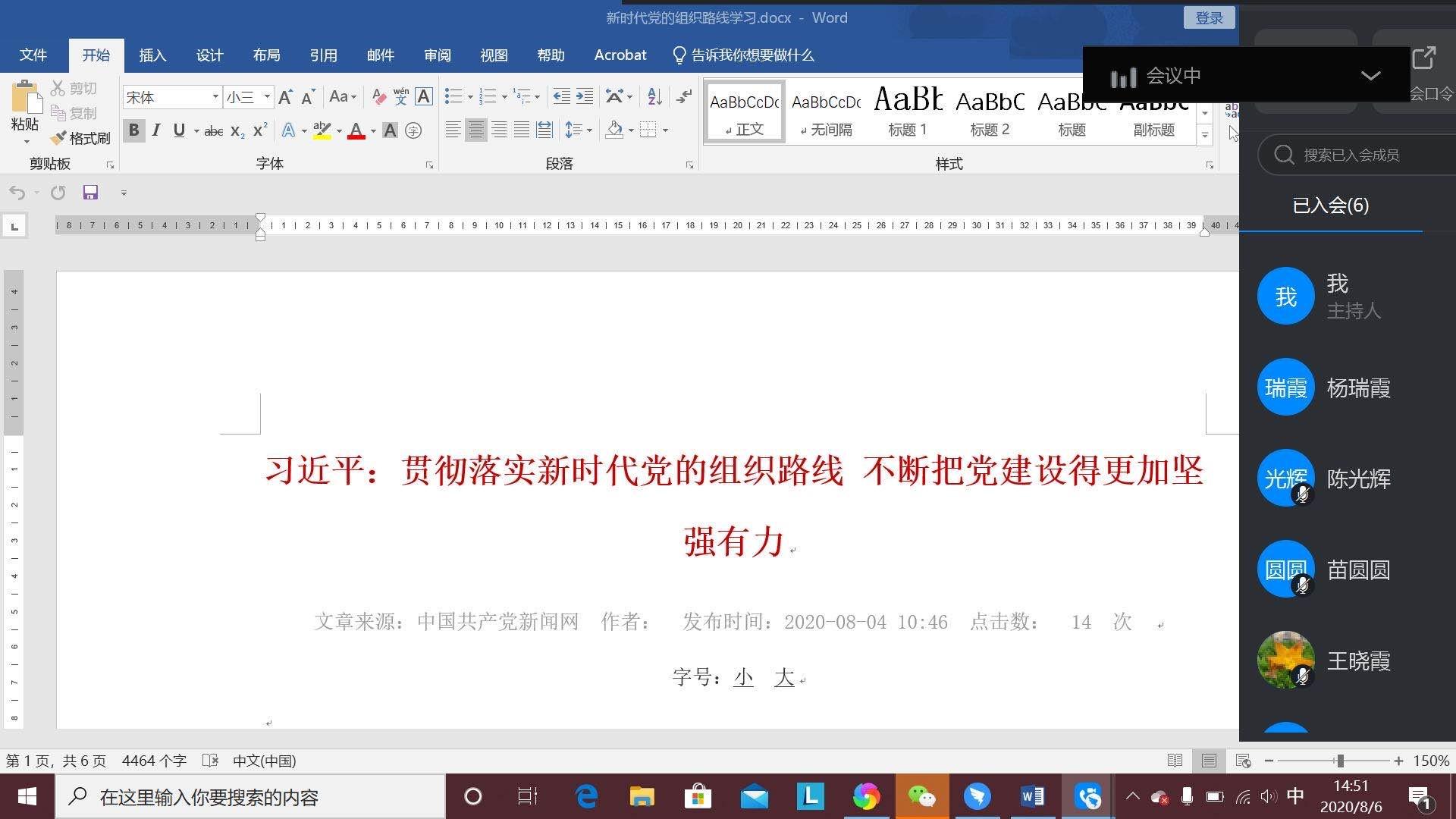
Task: Click the bulleted list icon
Action: coord(453,96)
